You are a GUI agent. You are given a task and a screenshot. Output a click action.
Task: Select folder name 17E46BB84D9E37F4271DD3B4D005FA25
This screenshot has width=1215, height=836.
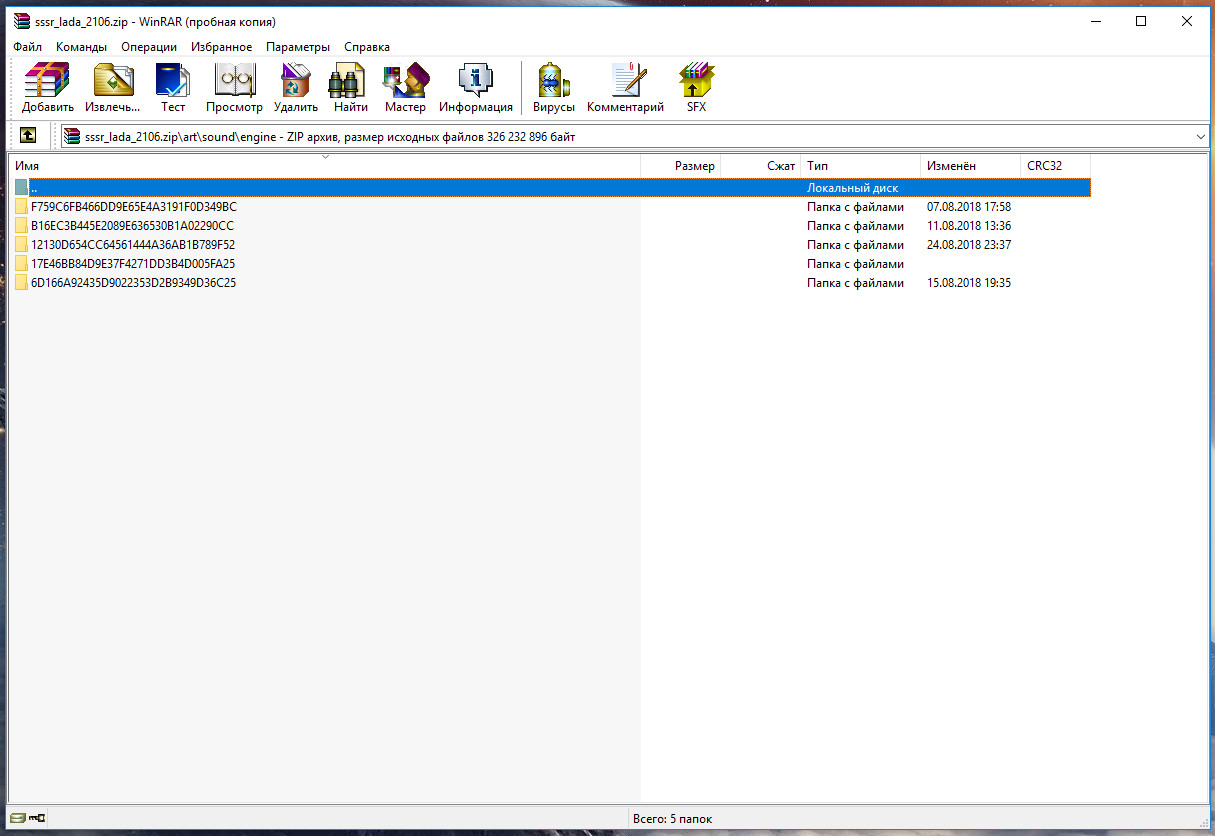point(133,264)
